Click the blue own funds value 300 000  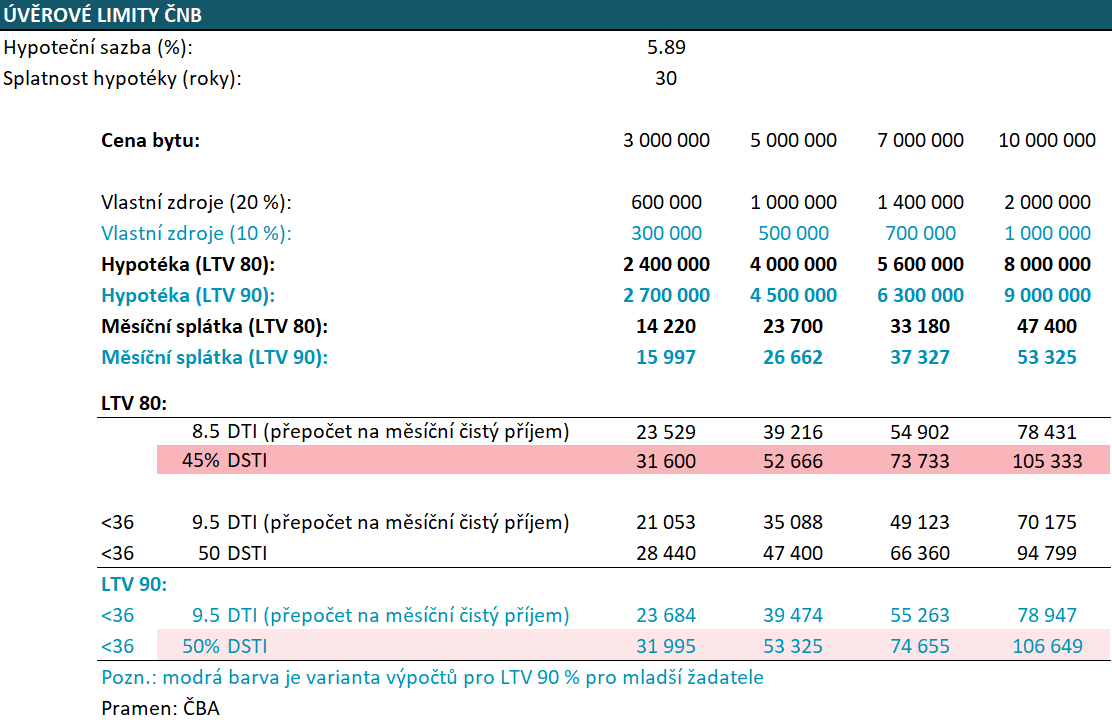click(x=666, y=233)
